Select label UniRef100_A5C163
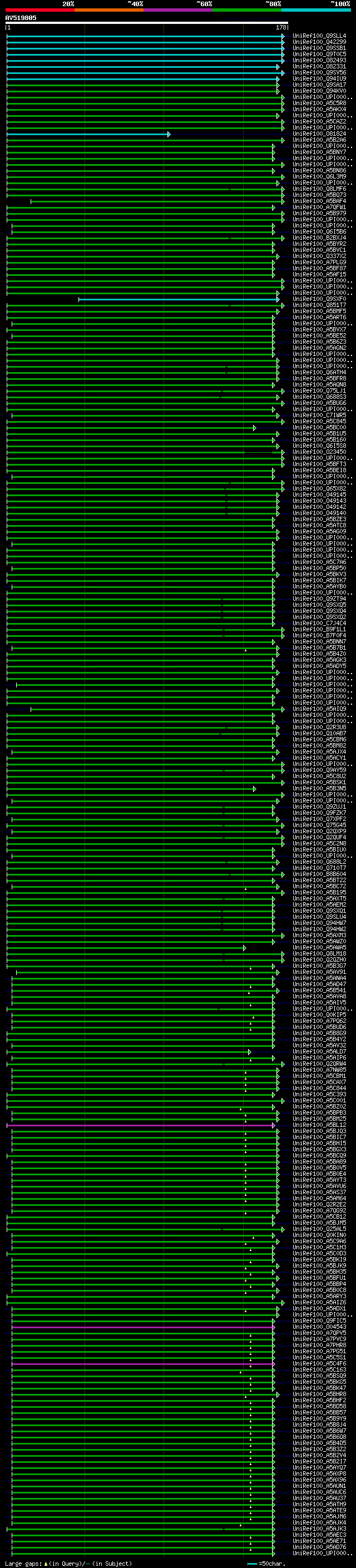Image resolution: width=356 pixels, height=1568 pixels. coord(319,1369)
